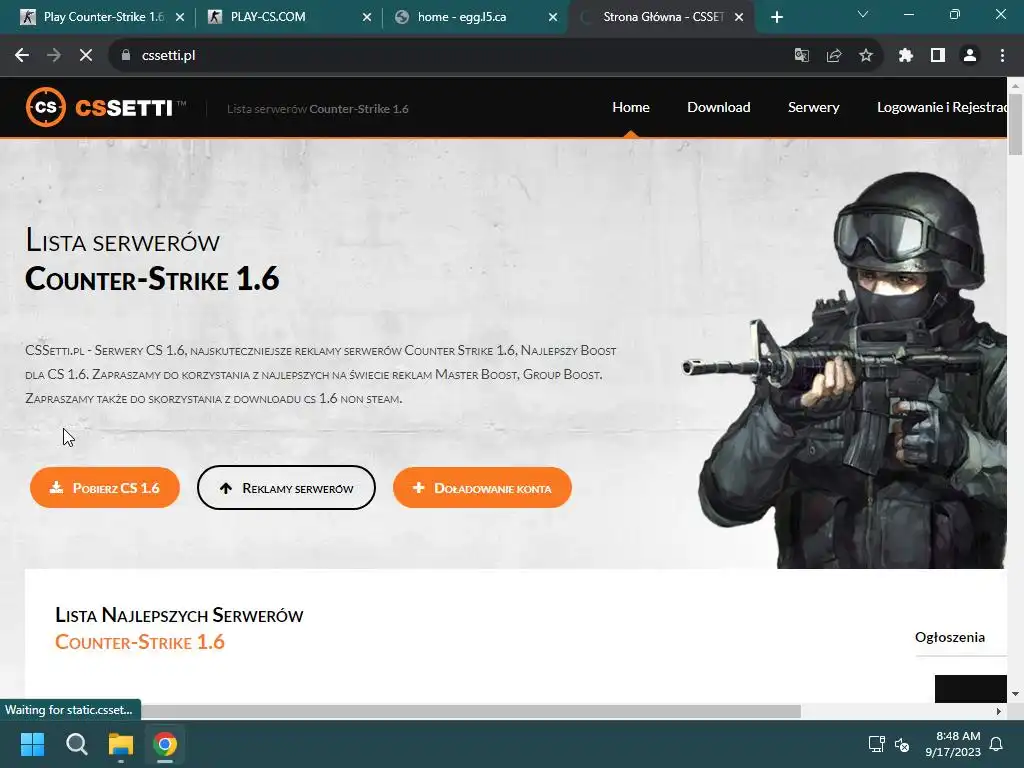Open Windows taskbar search
The height and width of the screenshot is (768, 1024).
[76, 744]
